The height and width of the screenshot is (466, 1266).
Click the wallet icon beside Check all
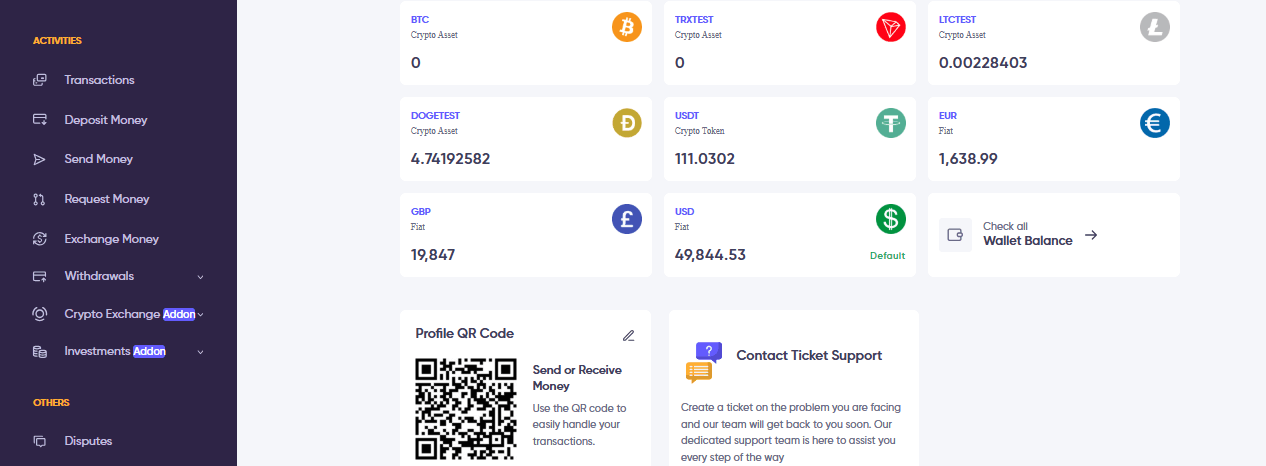tap(955, 235)
